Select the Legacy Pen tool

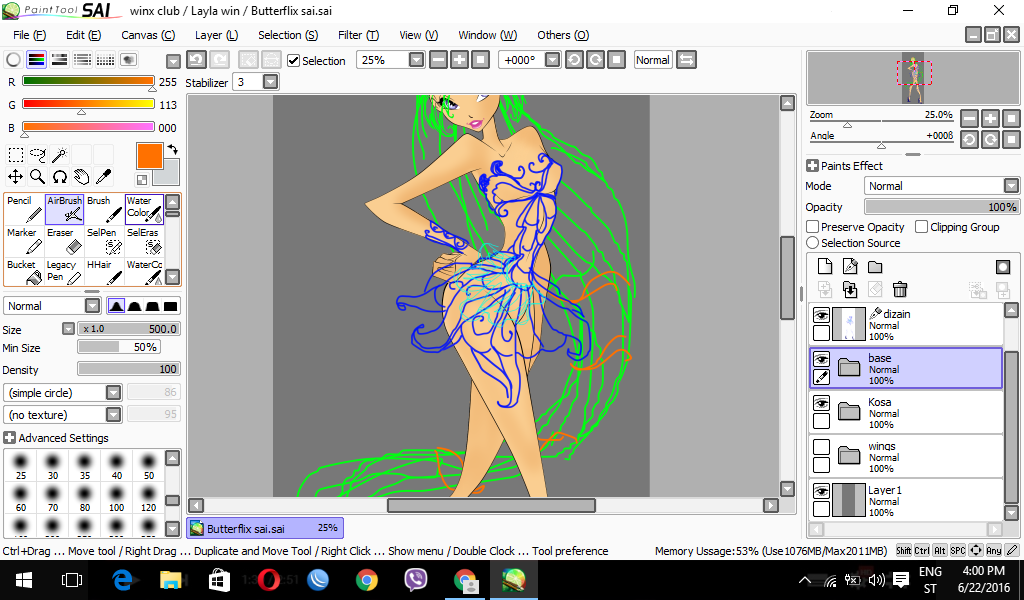tap(64, 272)
